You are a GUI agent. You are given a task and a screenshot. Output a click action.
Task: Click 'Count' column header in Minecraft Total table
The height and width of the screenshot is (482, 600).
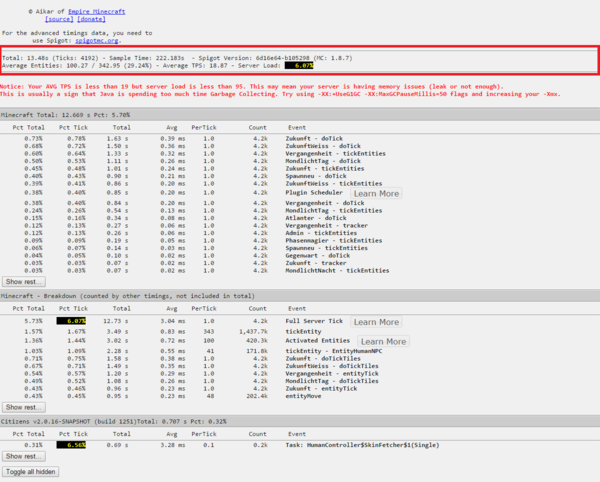pos(257,127)
